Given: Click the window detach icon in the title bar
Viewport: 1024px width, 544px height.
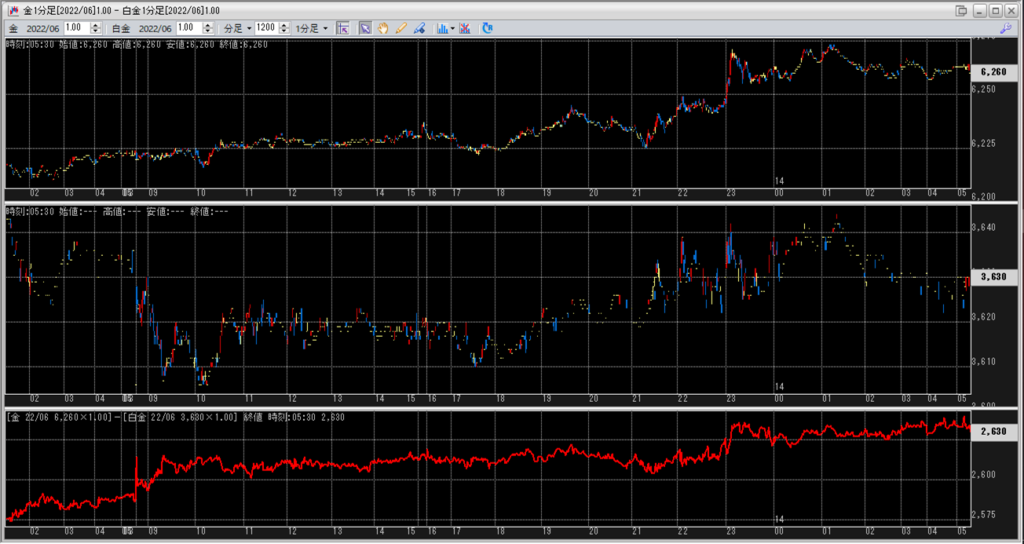Looking at the screenshot, I should (x=962, y=9).
